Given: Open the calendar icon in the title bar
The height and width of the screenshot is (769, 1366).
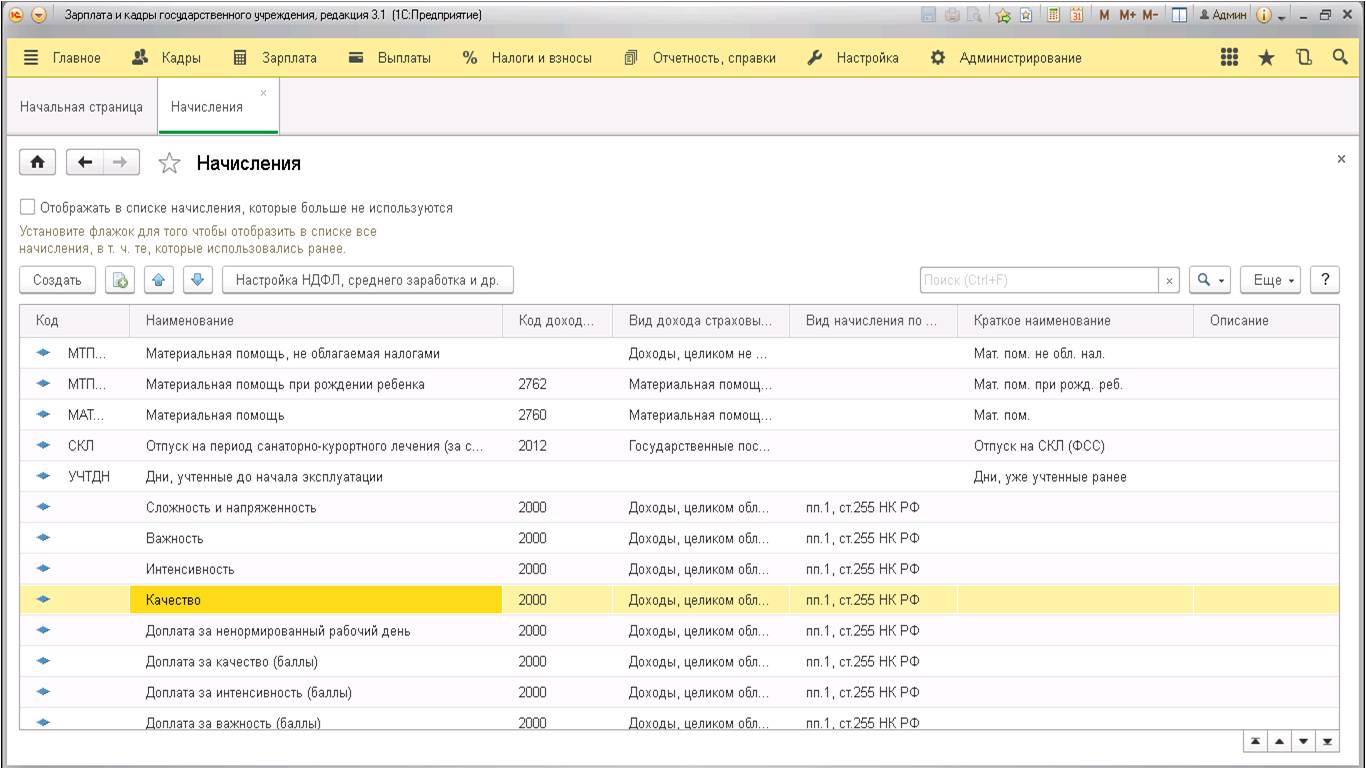Looking at the screenshot, I should tap(1076, 16).
